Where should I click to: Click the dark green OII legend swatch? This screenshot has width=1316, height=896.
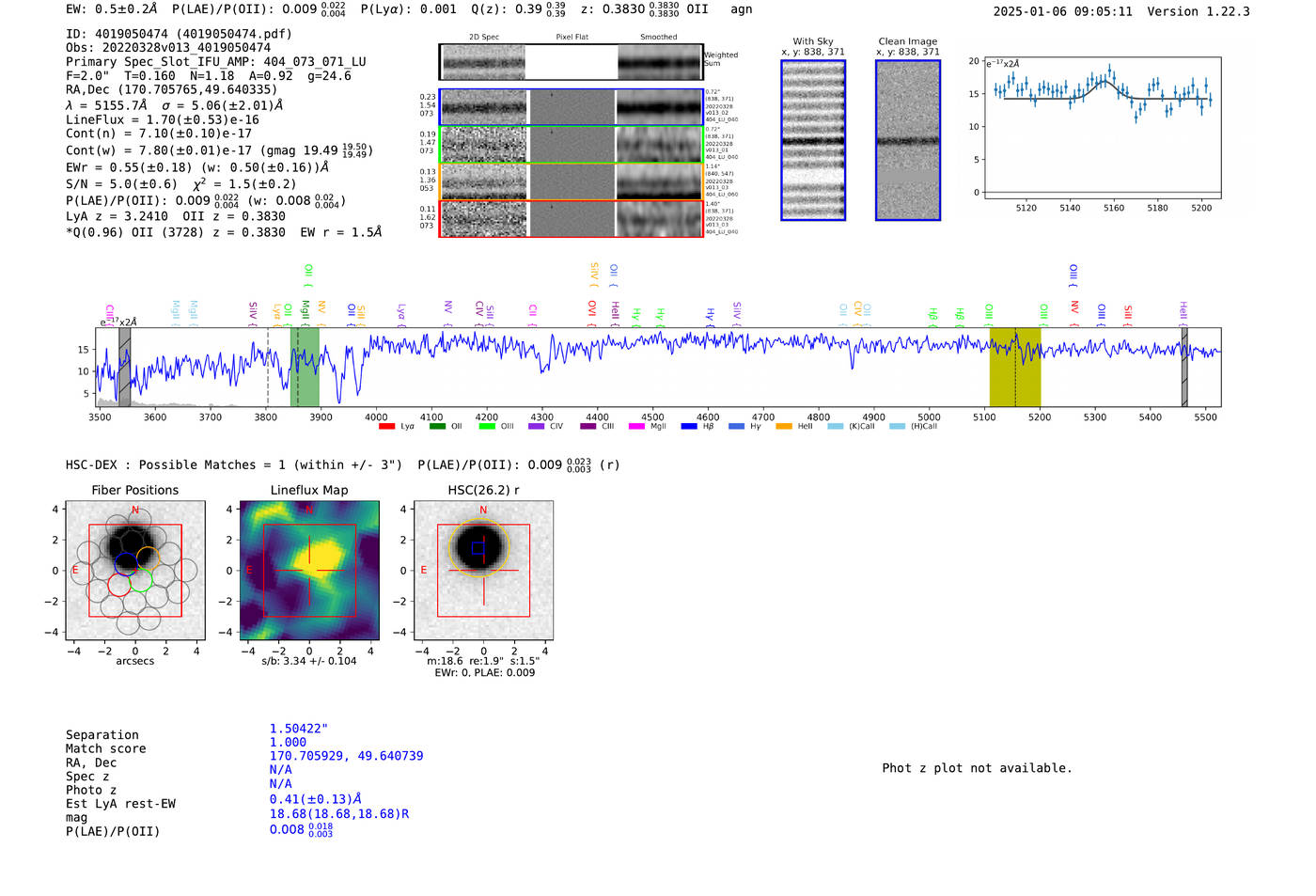click(x=437, y=427)
